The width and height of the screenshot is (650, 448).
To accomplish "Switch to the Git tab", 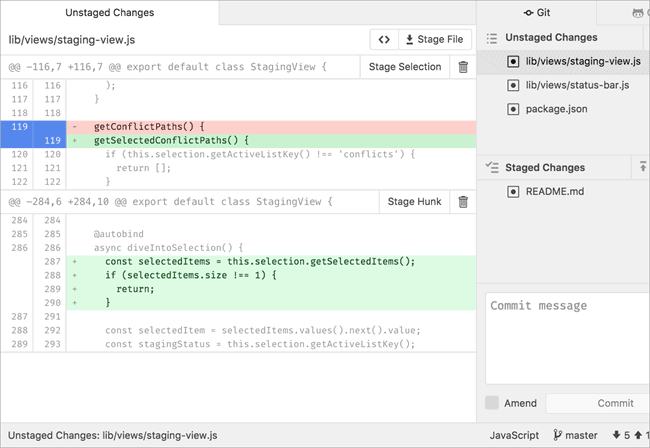I will [x=537, y=13].
